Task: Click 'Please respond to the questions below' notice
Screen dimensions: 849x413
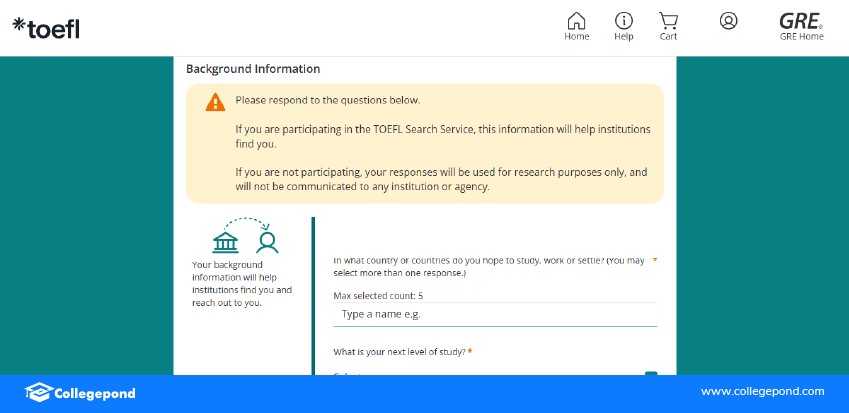Action: point(328,100)
